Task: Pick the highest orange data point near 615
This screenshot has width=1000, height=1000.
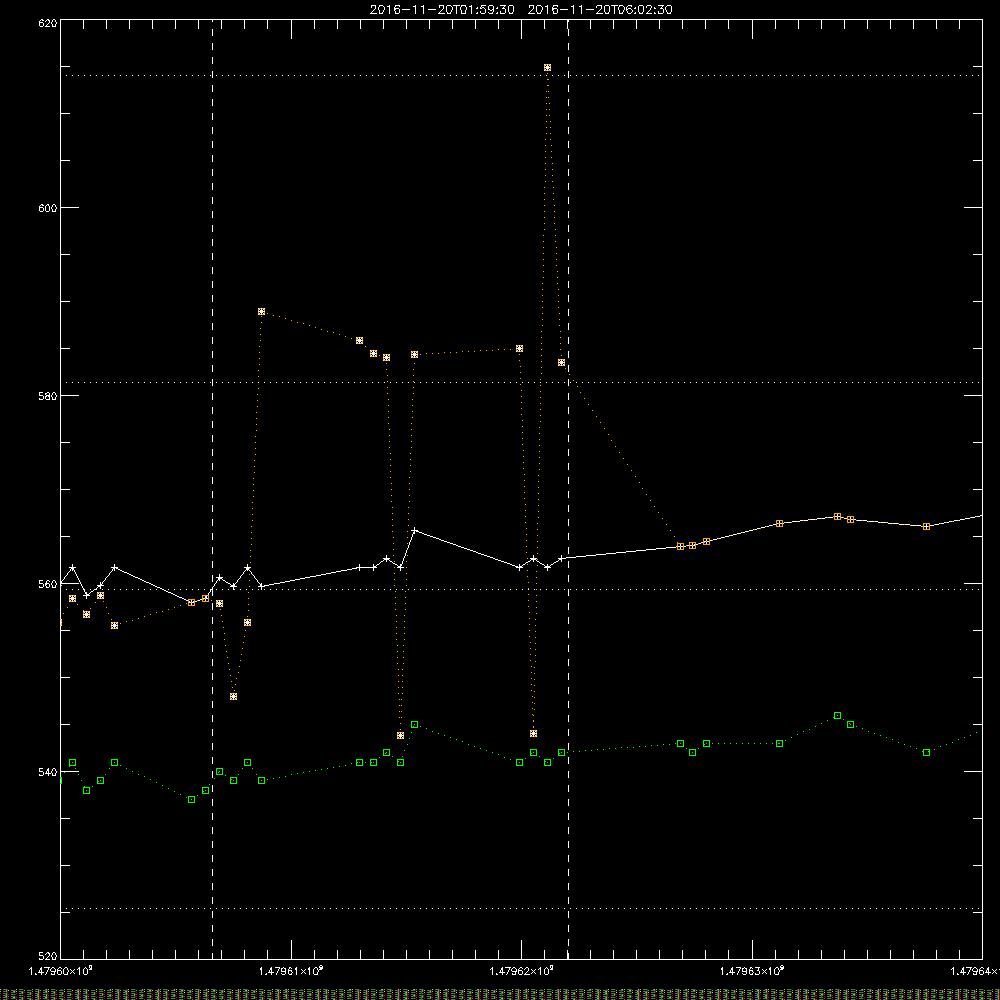Action: tap(547, 68)
